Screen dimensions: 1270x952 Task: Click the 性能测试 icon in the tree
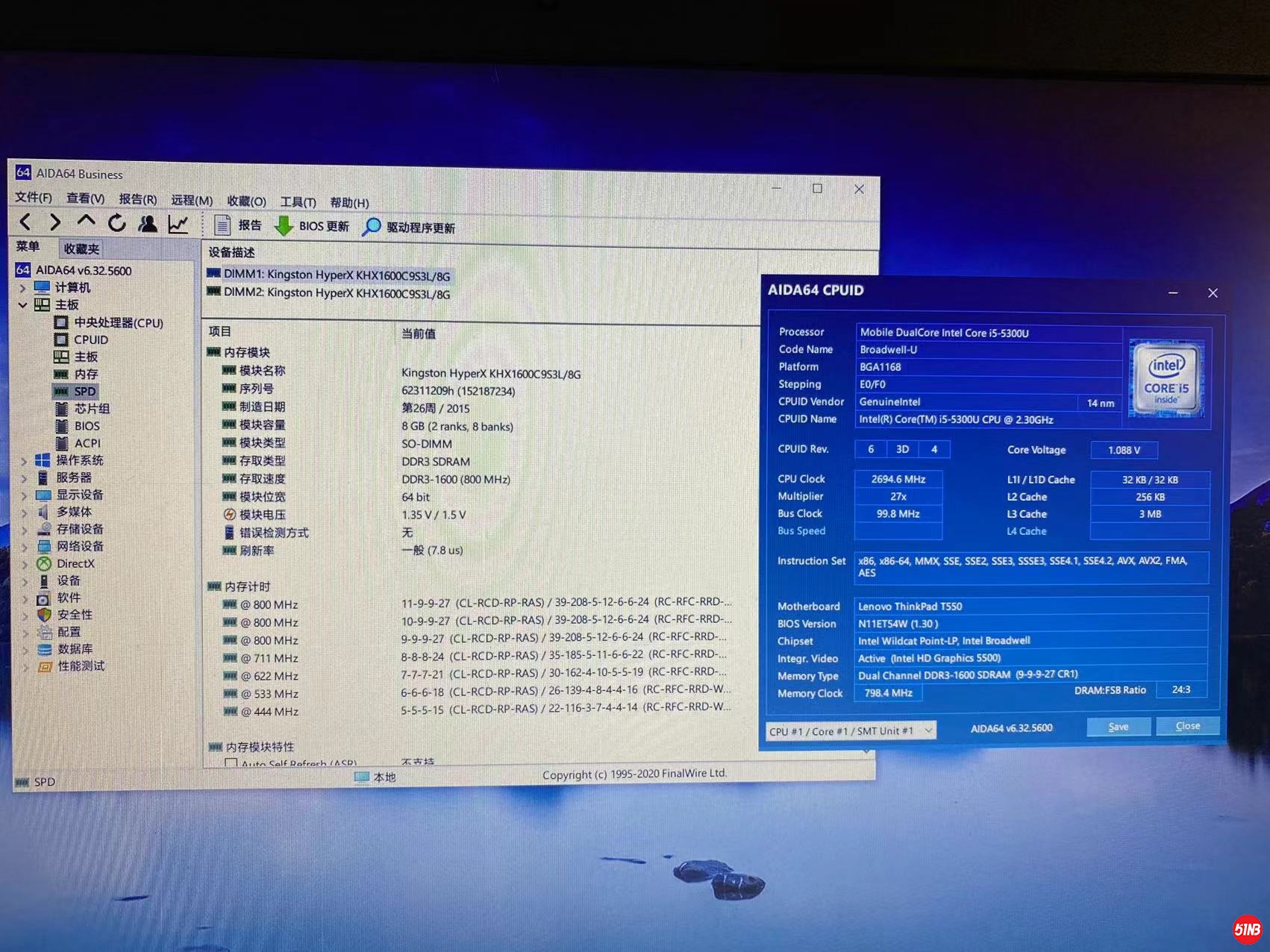click(x=45, y=666)
